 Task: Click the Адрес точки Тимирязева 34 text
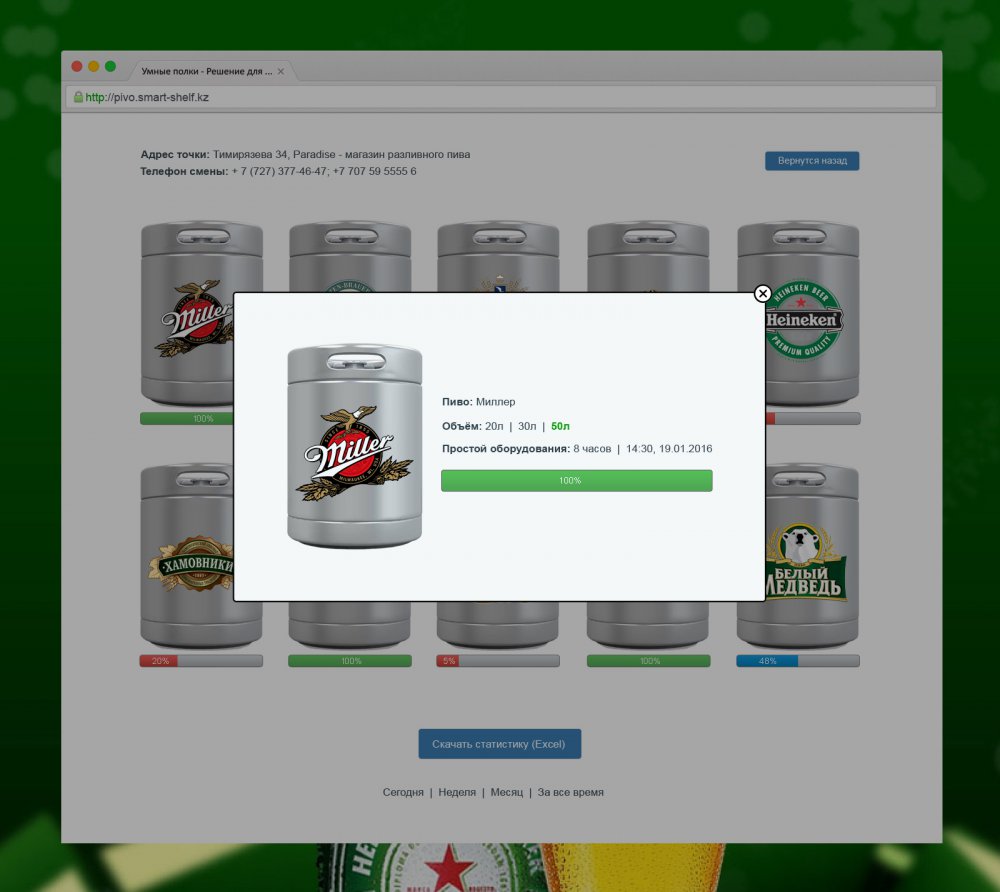305,154
